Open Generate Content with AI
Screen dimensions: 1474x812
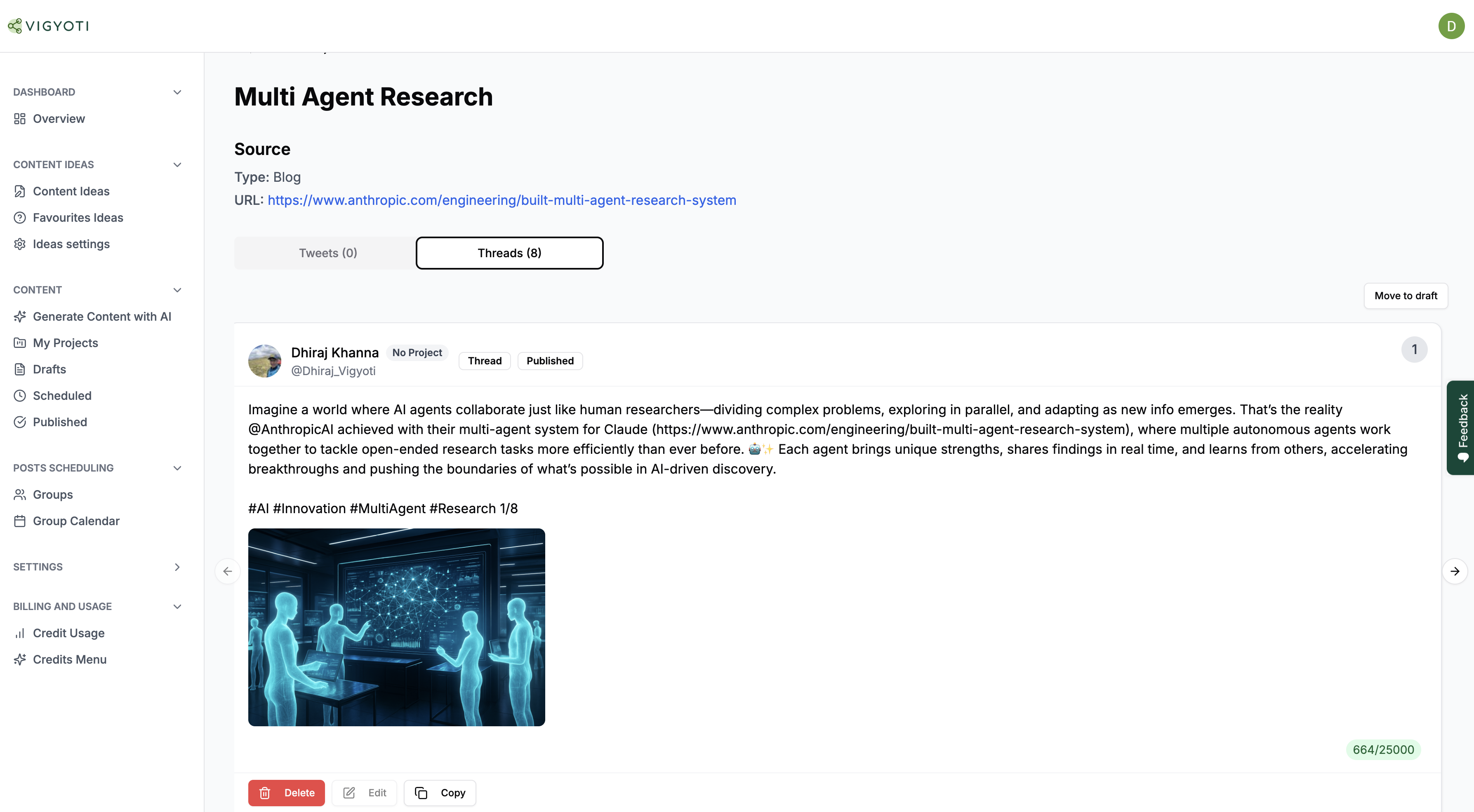coord(102,317)
